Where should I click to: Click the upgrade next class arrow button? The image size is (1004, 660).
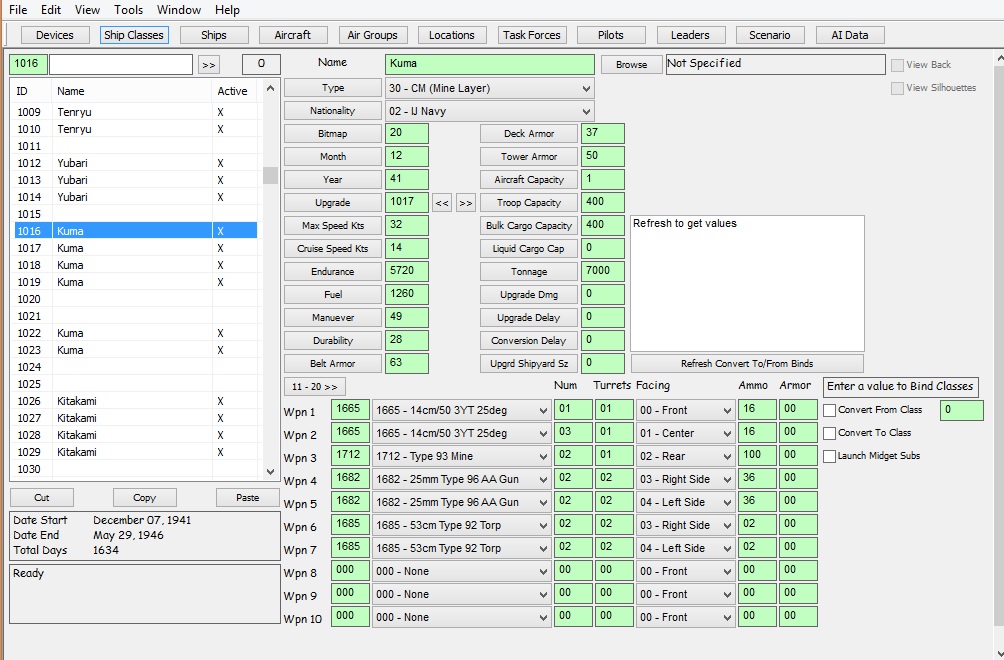465,203
